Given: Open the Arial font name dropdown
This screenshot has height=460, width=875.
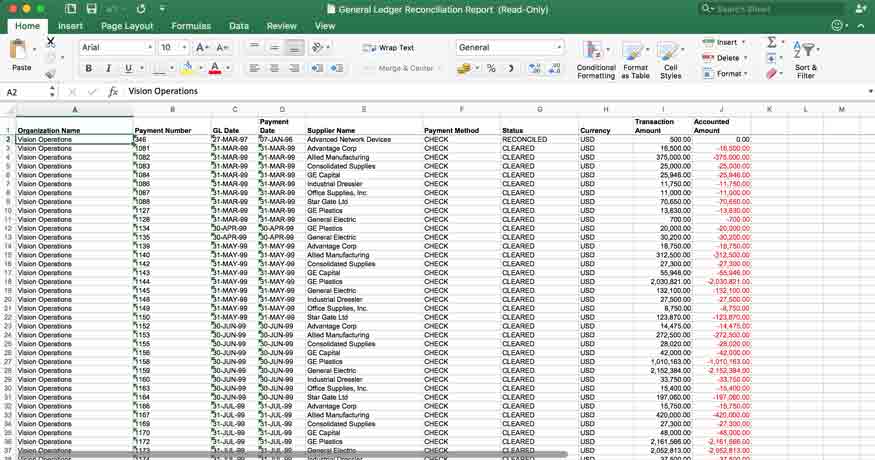Looking at the screenshot, I should [x=150, y=47].
